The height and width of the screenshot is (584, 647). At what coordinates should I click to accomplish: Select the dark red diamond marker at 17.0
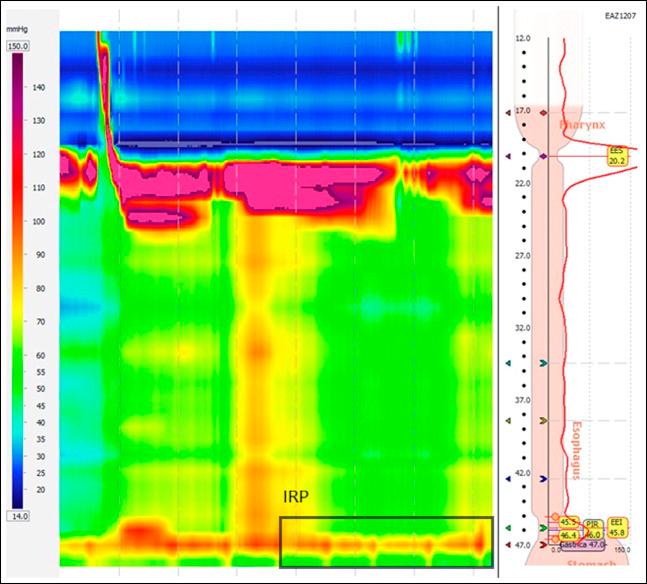(544, 113)
